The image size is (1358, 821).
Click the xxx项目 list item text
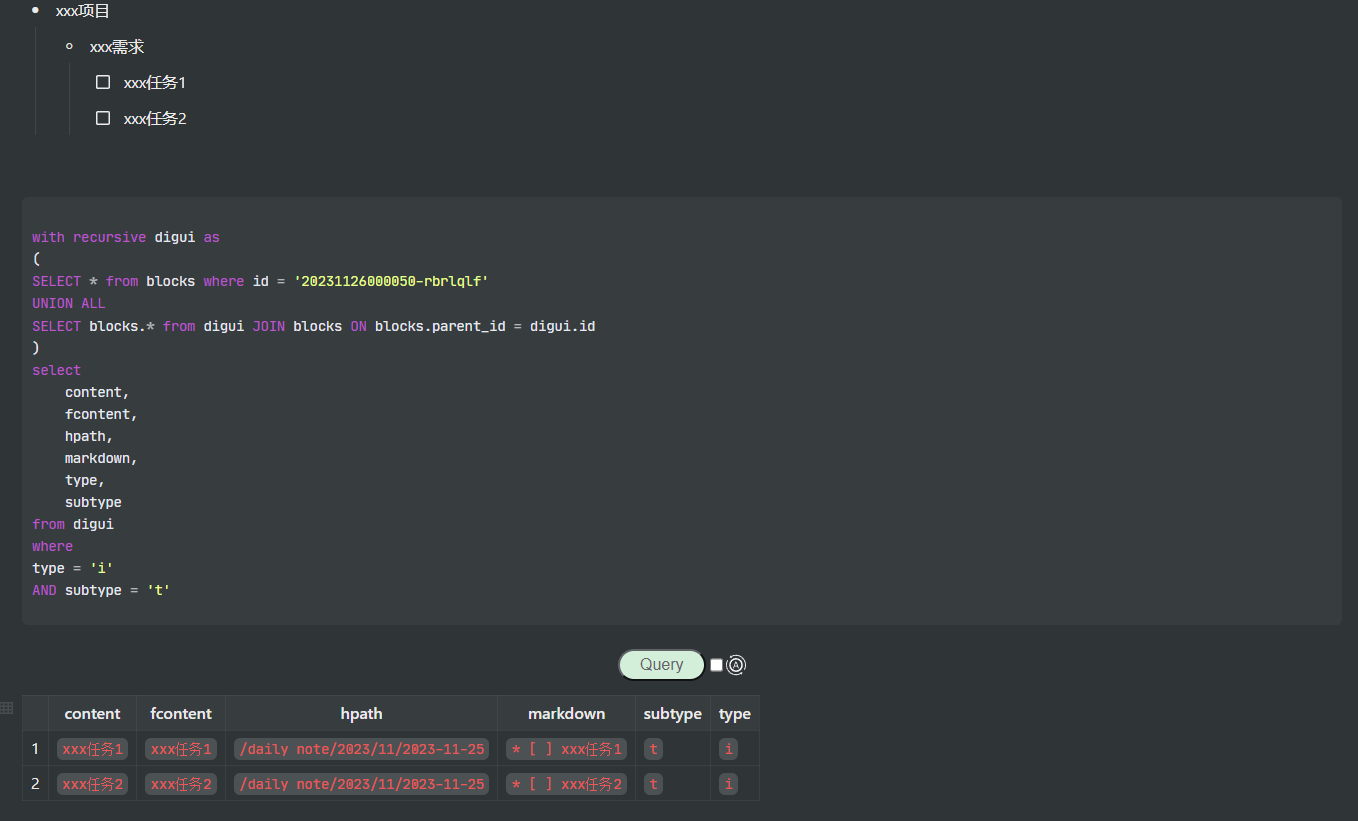(83, 11)
